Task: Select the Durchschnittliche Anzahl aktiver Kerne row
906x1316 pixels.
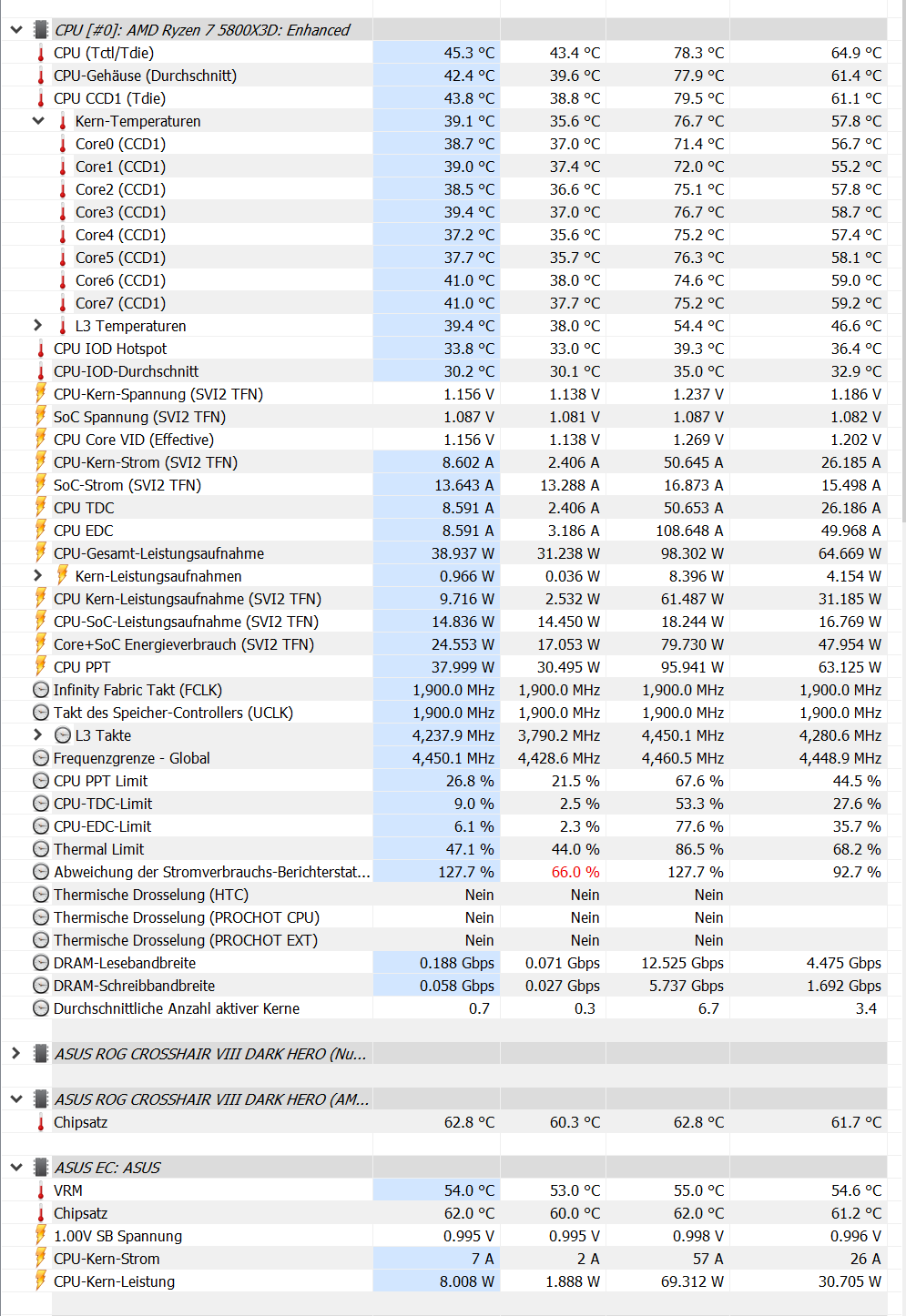Action: pos(443,1008)
